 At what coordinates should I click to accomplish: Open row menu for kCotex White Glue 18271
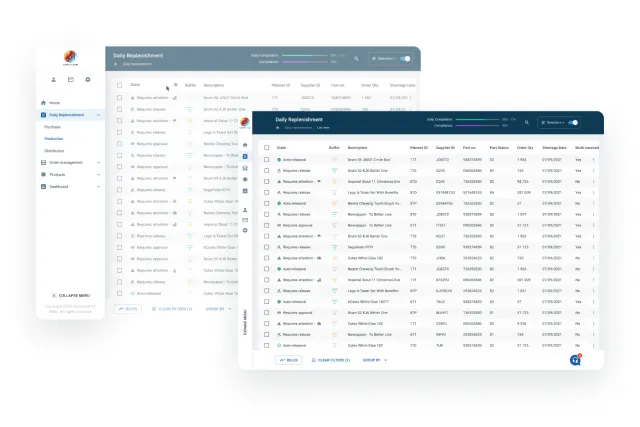pyautogui.click(x=593, y=302)
